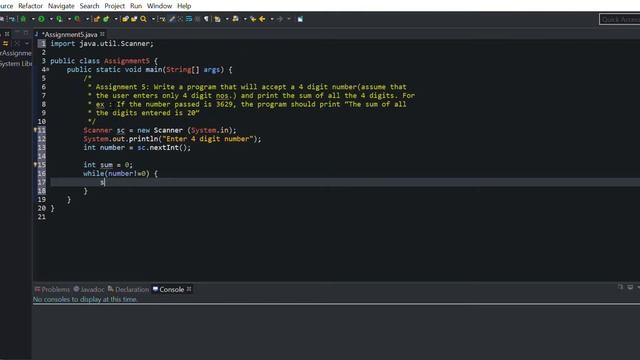Image resolution: width=640 pixels, height=360 pixels.
Task: Close the Assignment5.java editor tab
Action: (x=102, y=34)
